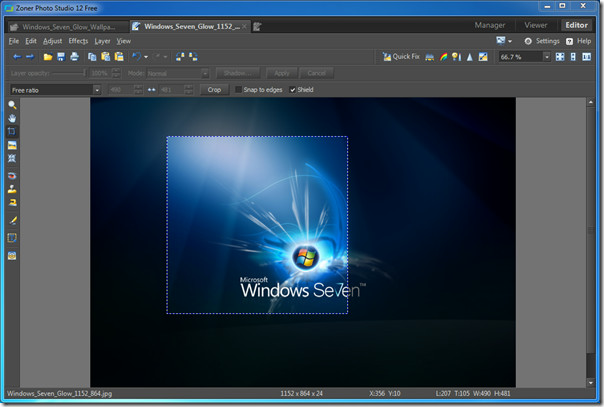Select the clone stamp tool
The image size is (604, 407).
pos(12,189)
